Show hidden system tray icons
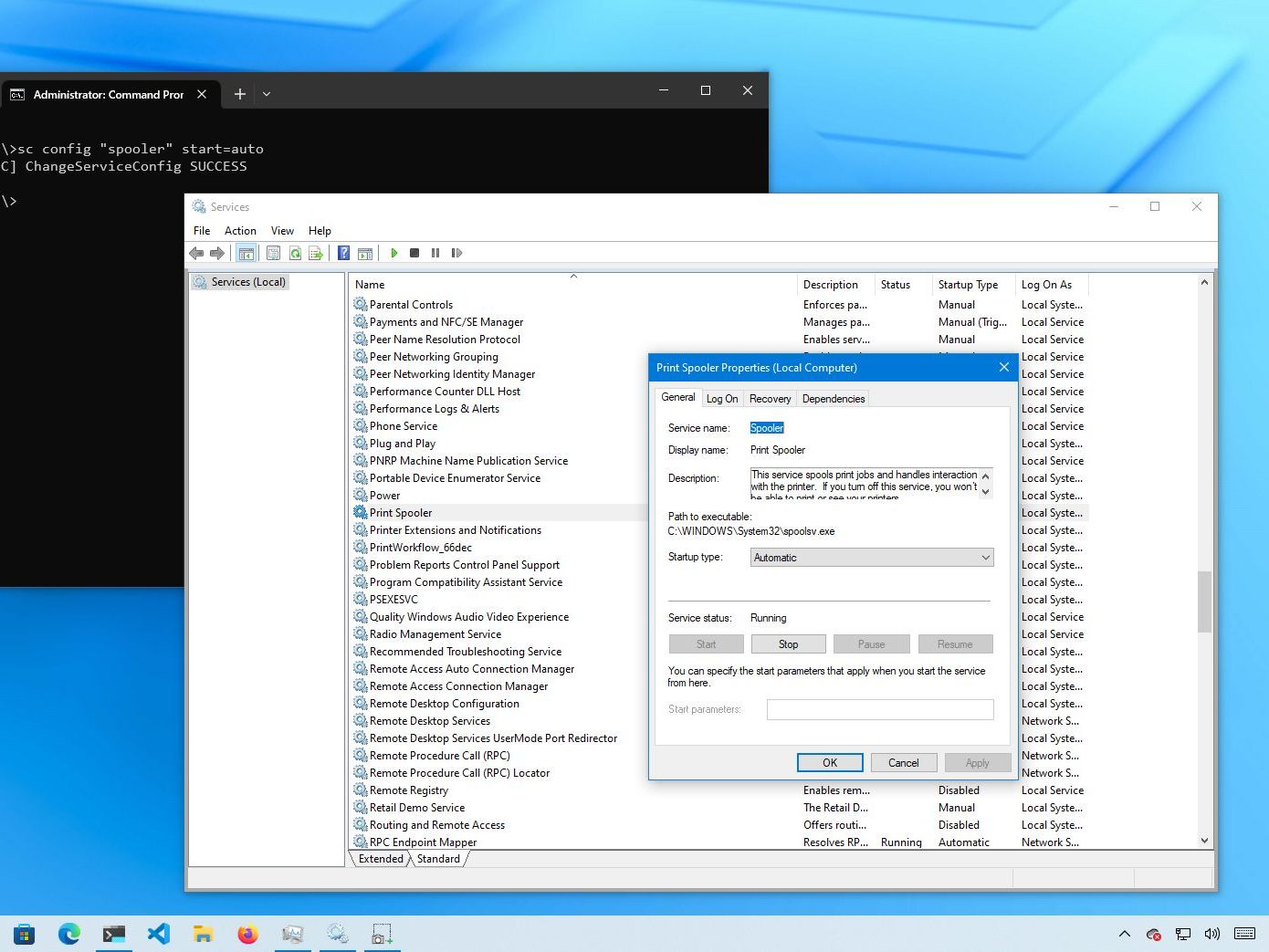 [1125, 934]
